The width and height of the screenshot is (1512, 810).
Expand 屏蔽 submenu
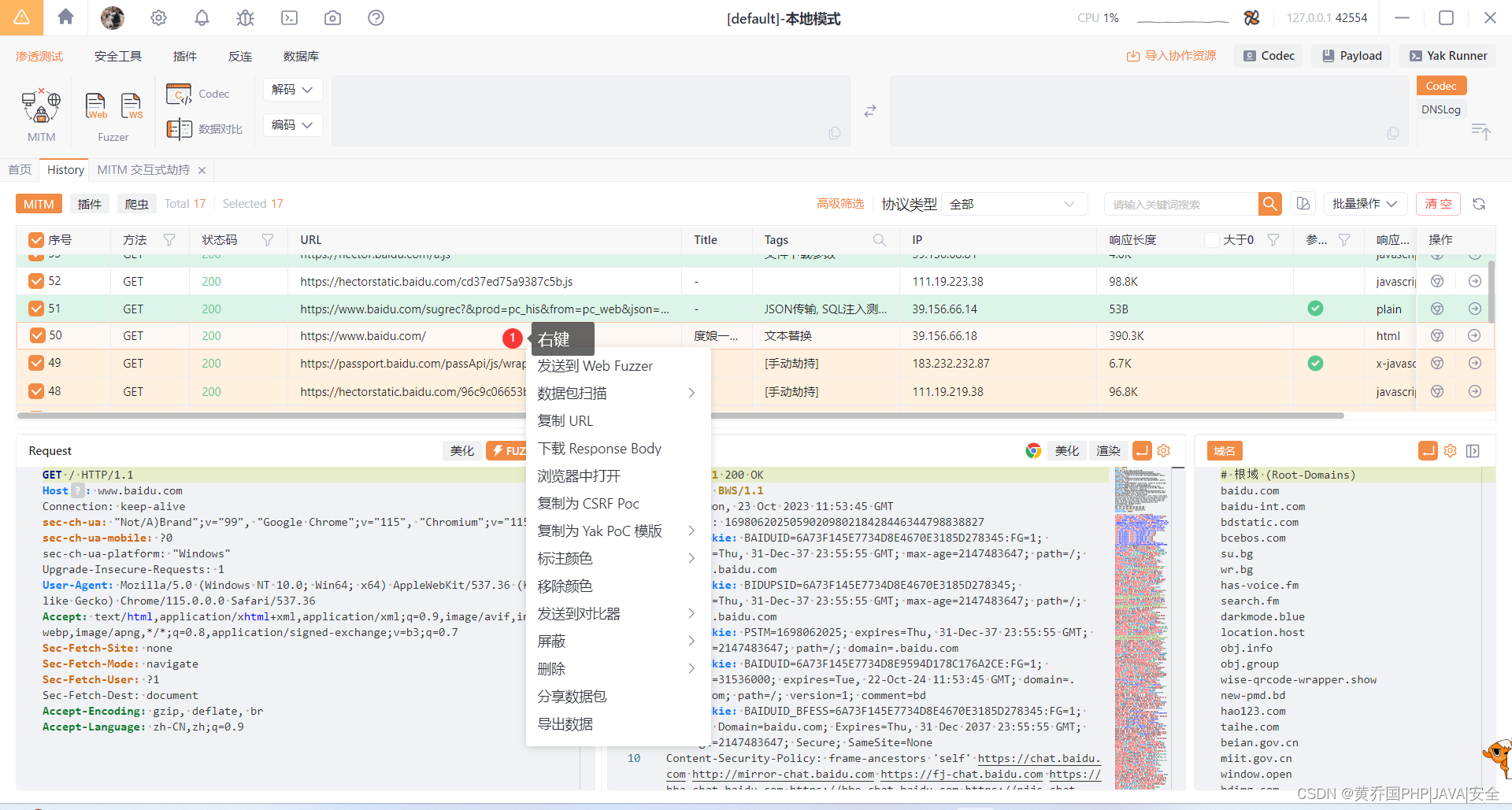tap(618, 641)
